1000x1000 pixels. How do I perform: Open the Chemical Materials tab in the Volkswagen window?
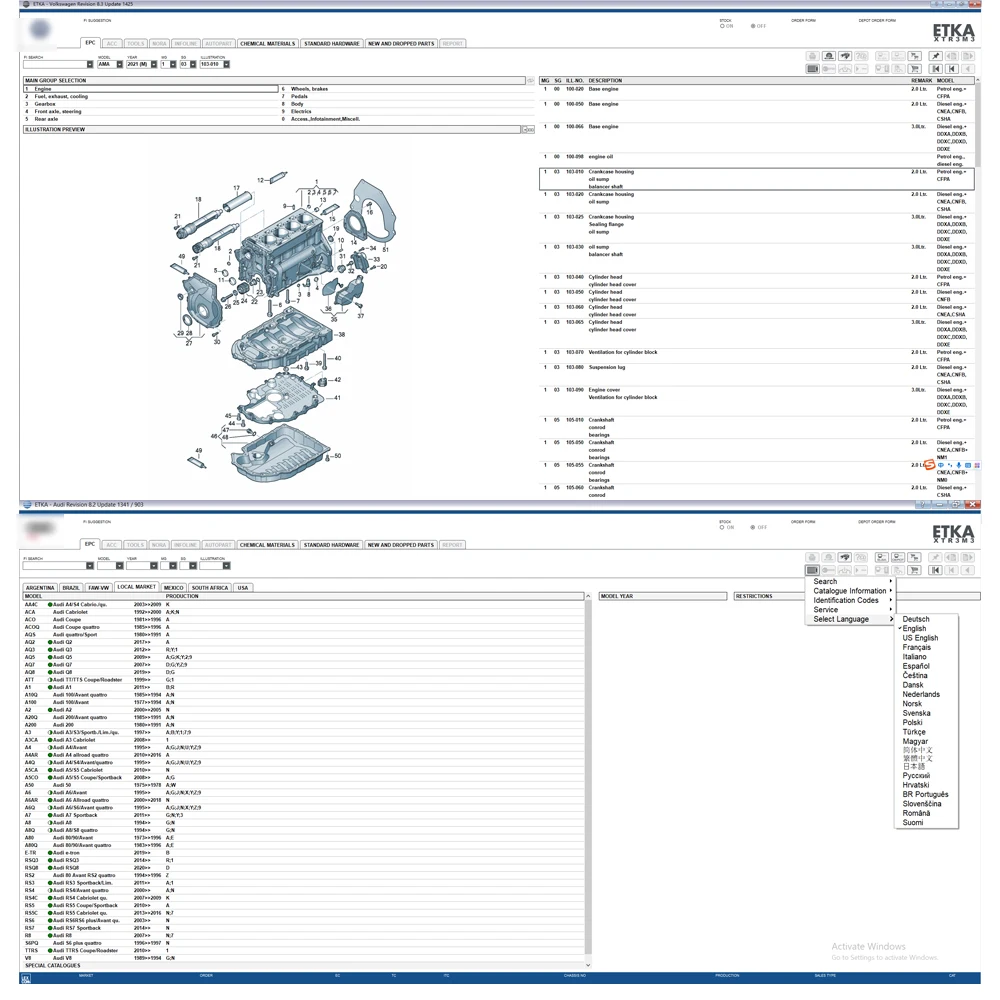pos(268,44)
